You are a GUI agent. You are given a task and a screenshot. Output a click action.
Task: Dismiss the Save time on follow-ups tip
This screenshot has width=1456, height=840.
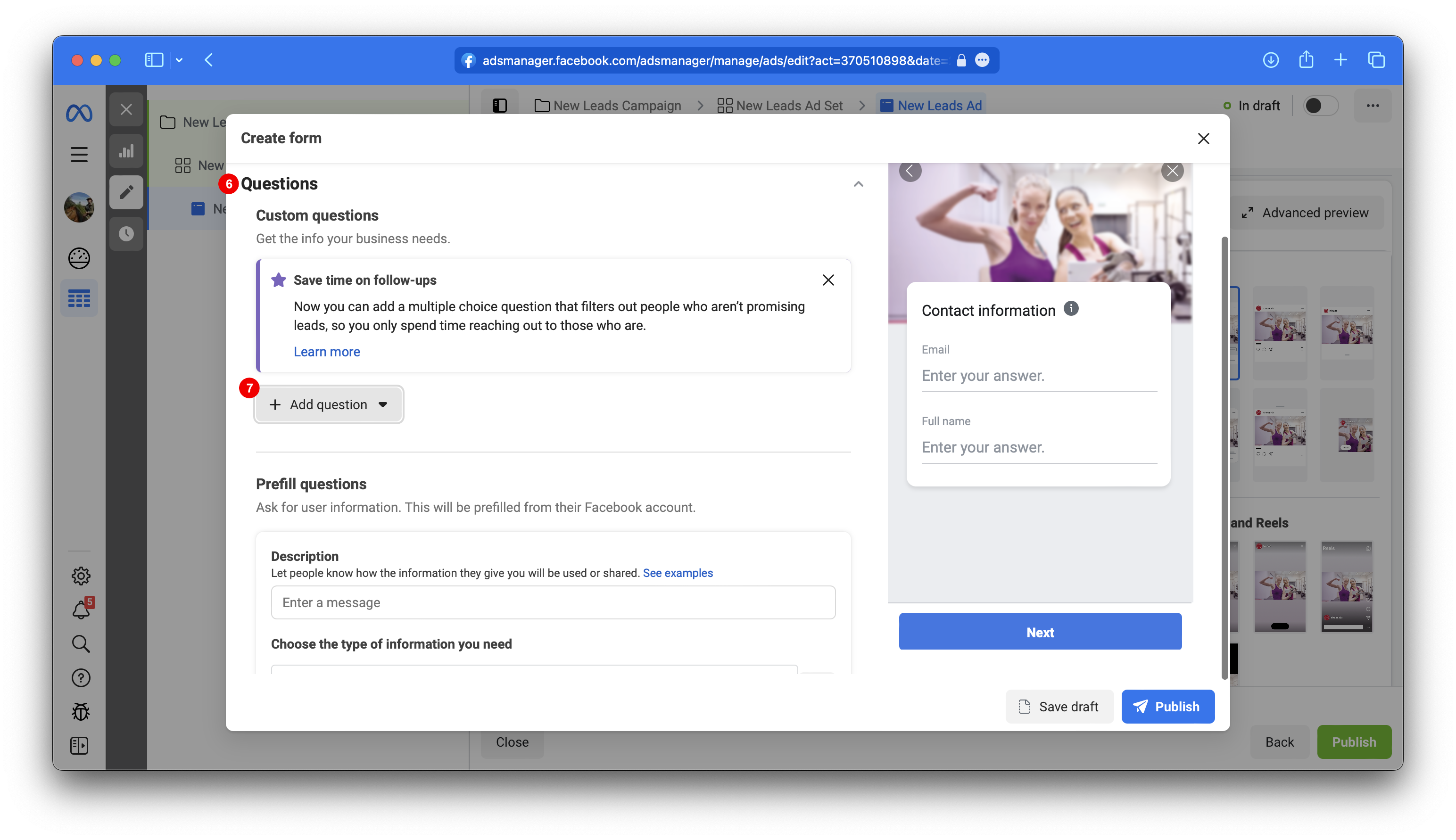(828, 280)
